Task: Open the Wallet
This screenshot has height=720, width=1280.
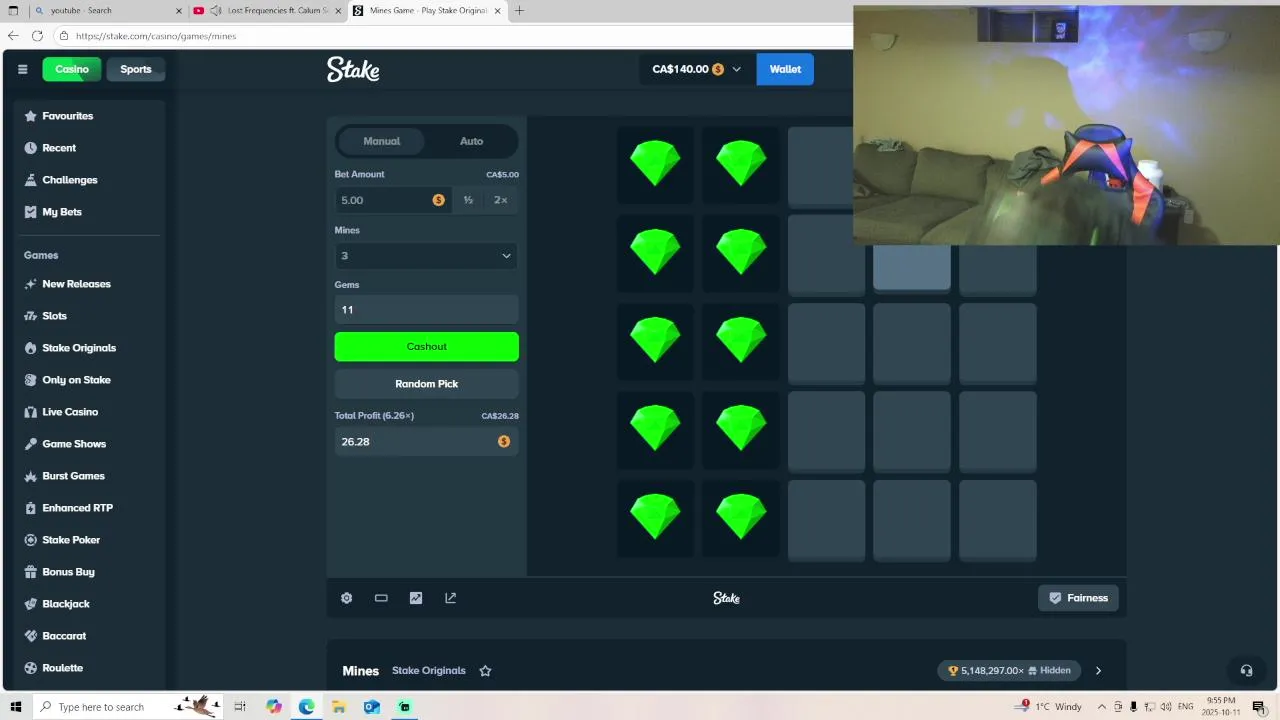Action: pos(785,69)
